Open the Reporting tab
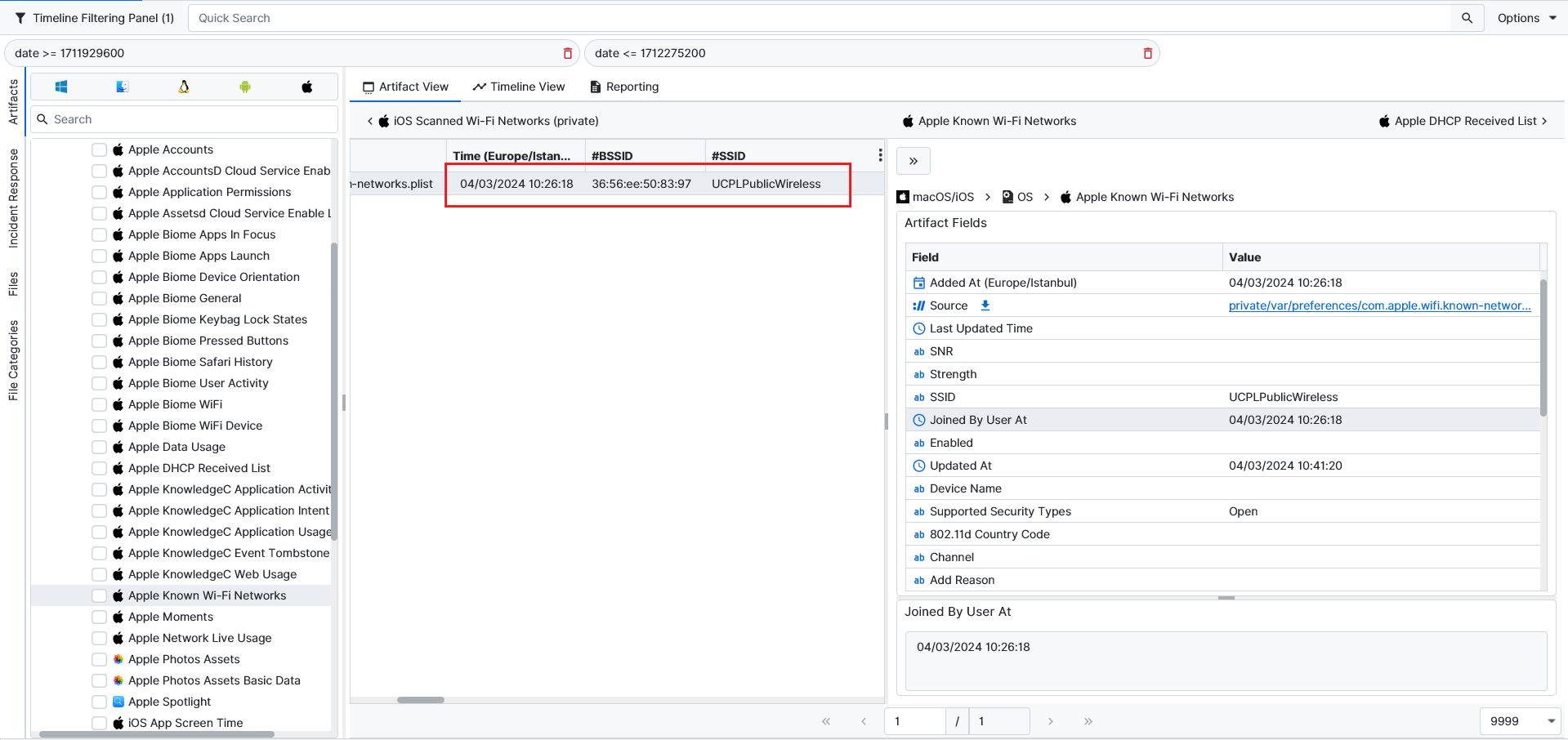The height and width of the screenshot is (740, 1568). (624, 87)
